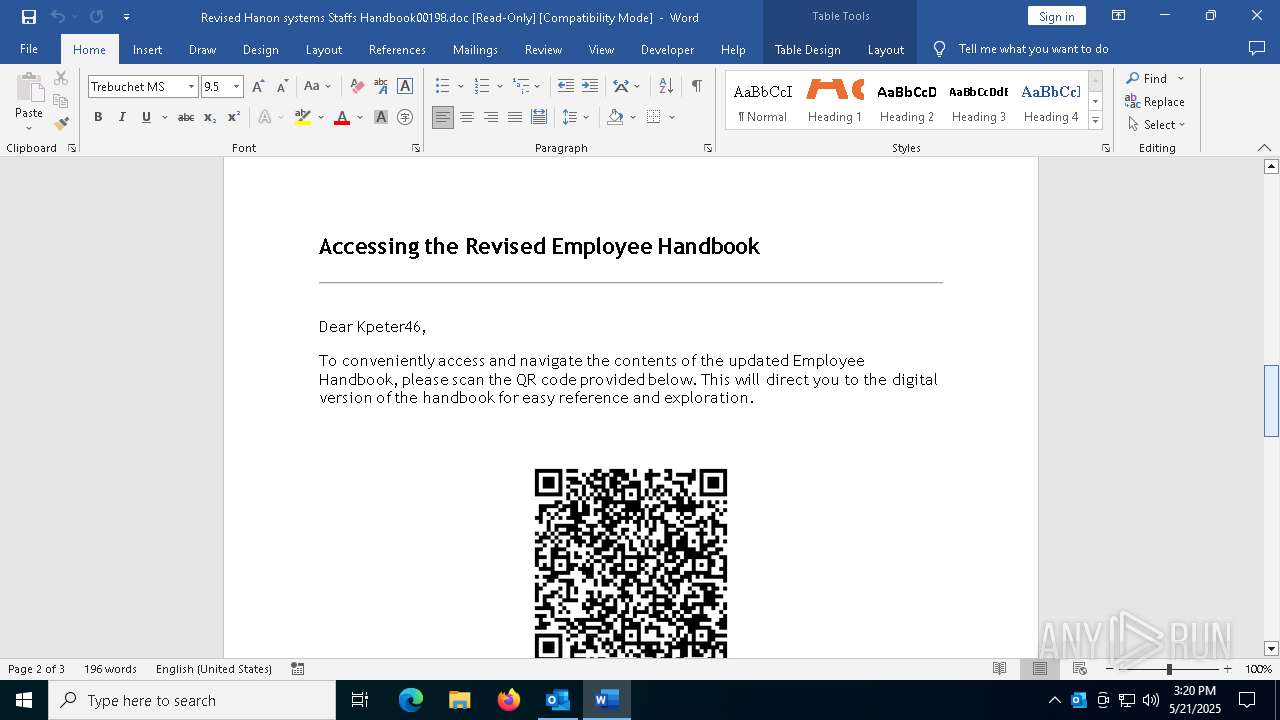Screen dimensions: 1280x720
Task: Open Outlook from the taskbar
Action: [557, 700]
